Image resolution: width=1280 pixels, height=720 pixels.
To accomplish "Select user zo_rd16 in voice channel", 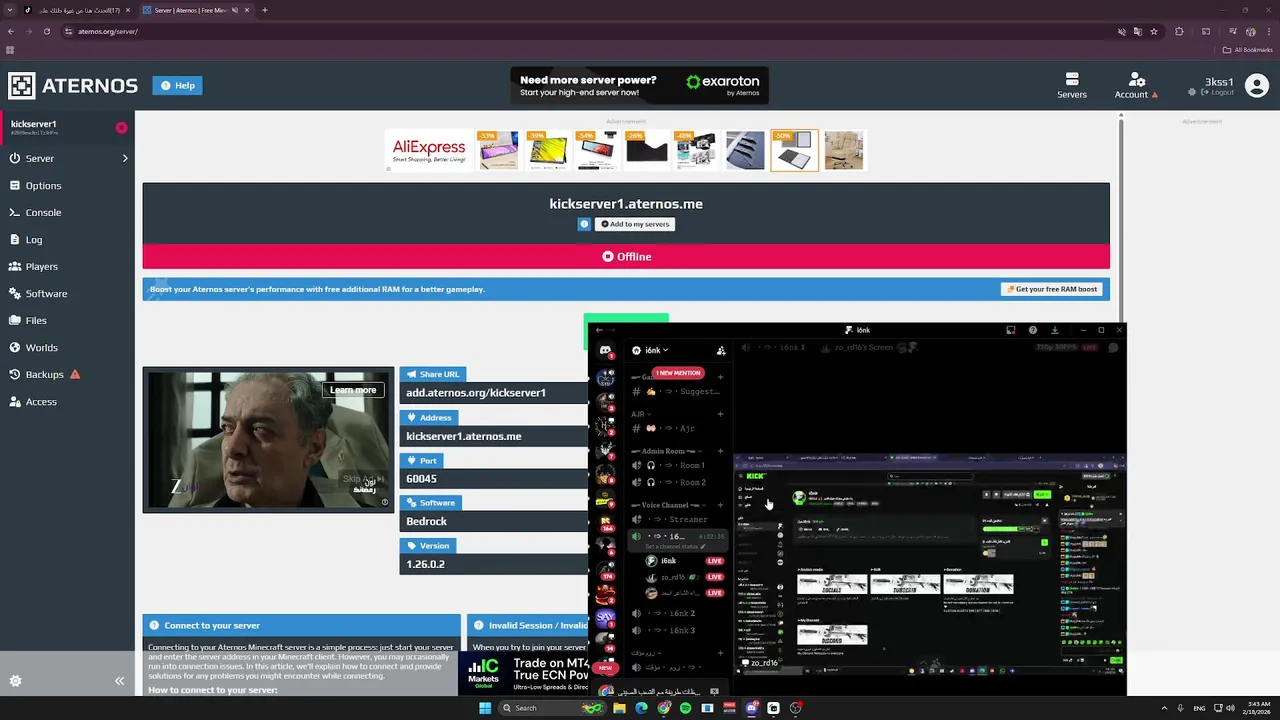I will [685, 577].
